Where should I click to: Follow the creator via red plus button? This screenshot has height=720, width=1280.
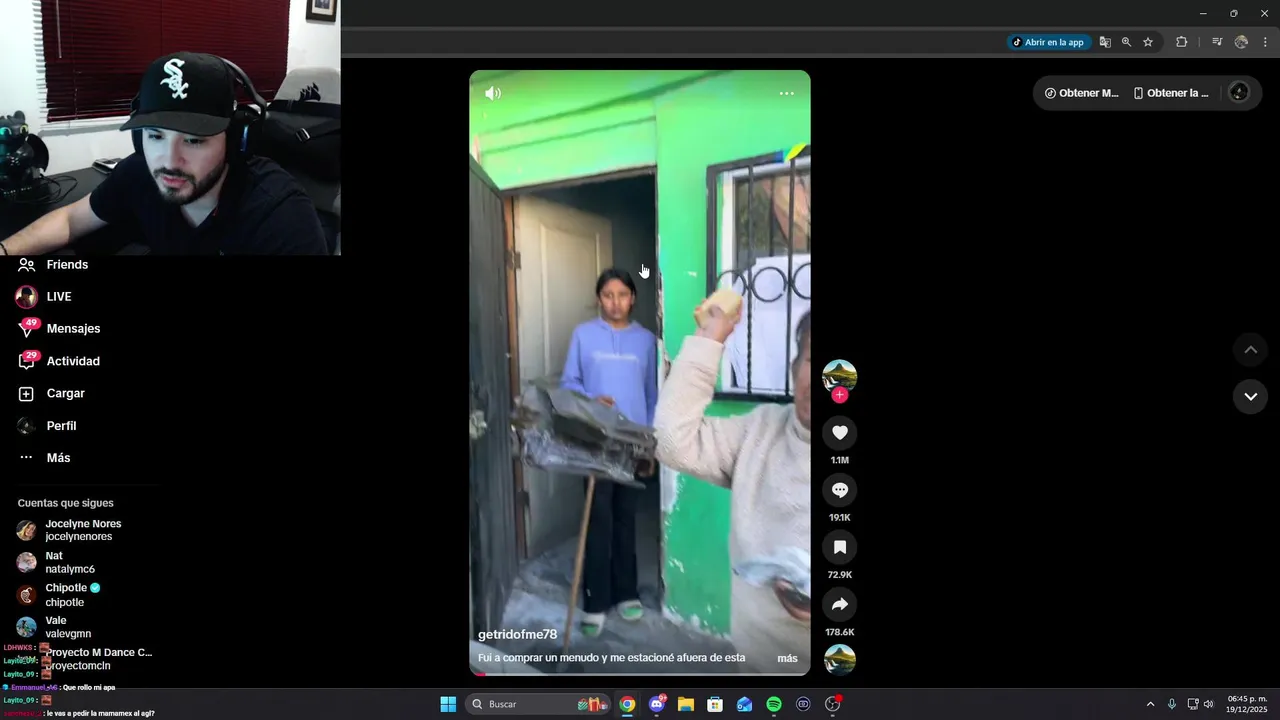(x=840, y=395)
